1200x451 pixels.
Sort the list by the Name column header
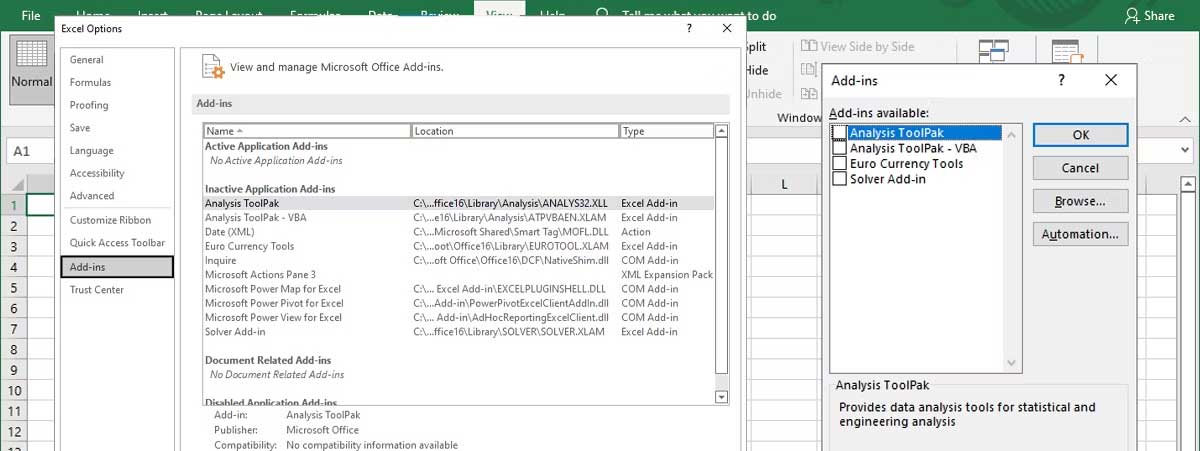[307, 131]
